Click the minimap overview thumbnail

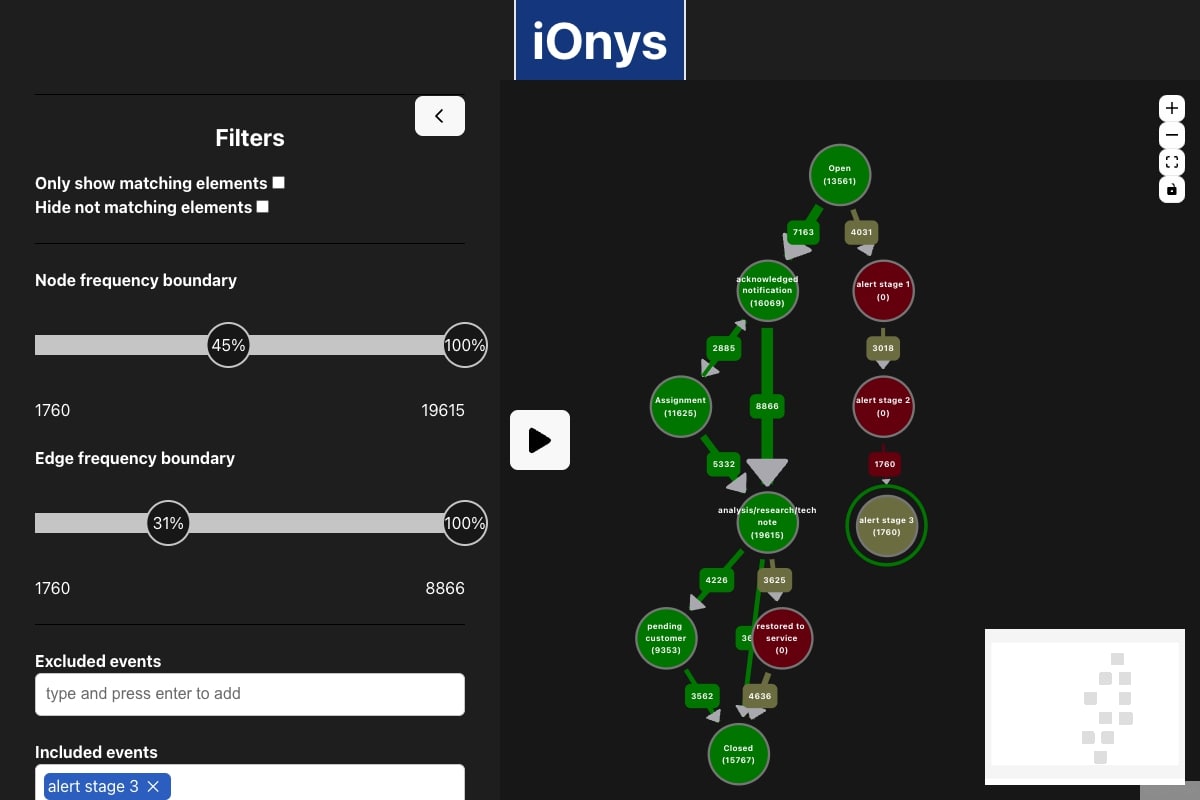tap(1084, 706)
